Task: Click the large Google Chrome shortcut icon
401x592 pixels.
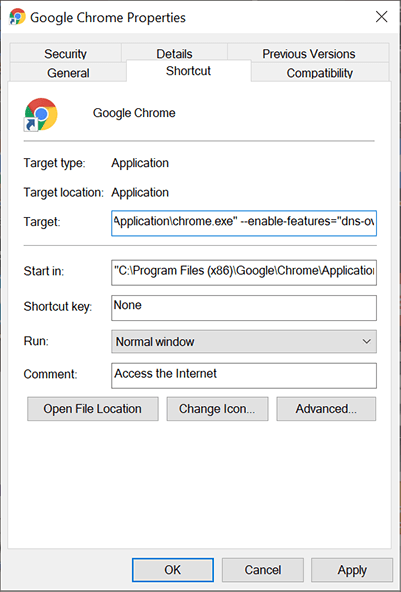Action: coord(41,115)
